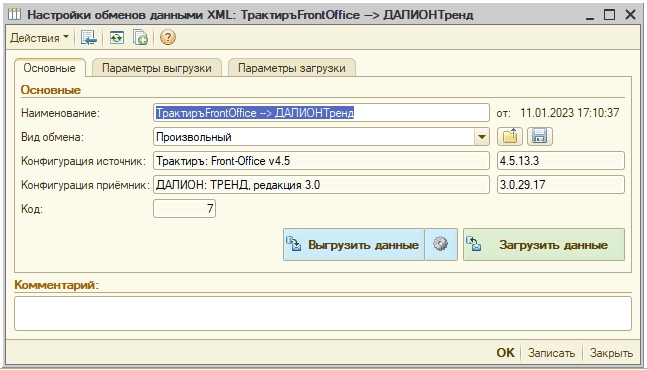Minimize the settings window
This screenshot has width=647, height=370.
[590, 16]
